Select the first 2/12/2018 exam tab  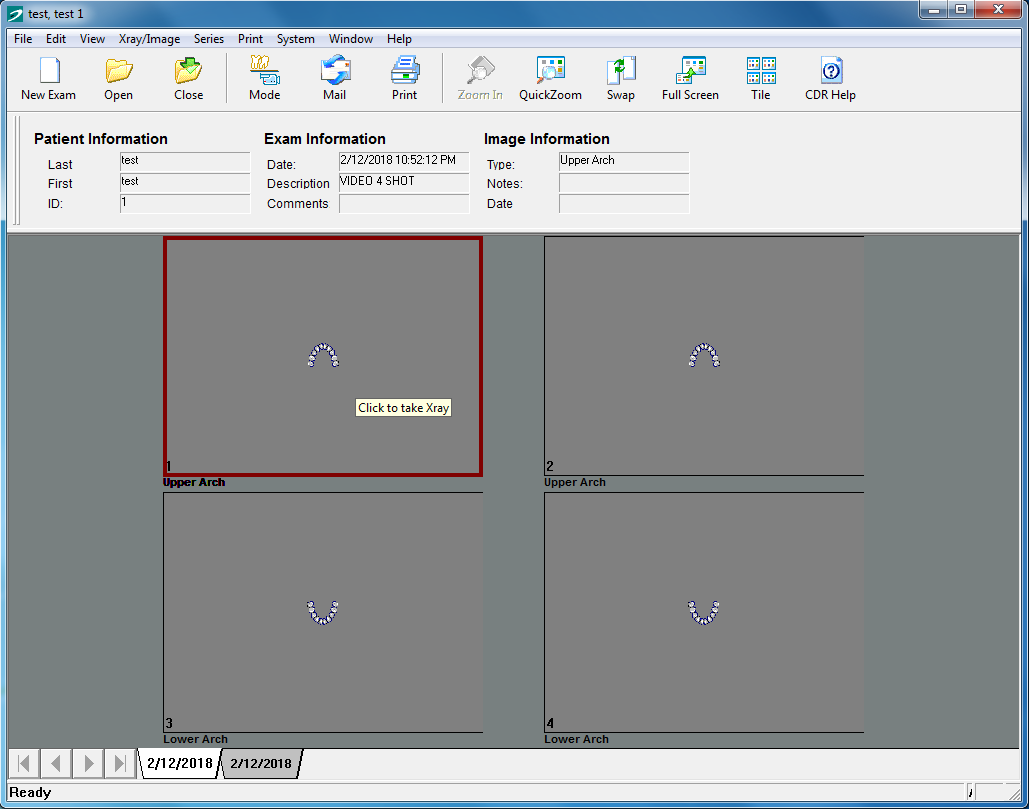179,763
